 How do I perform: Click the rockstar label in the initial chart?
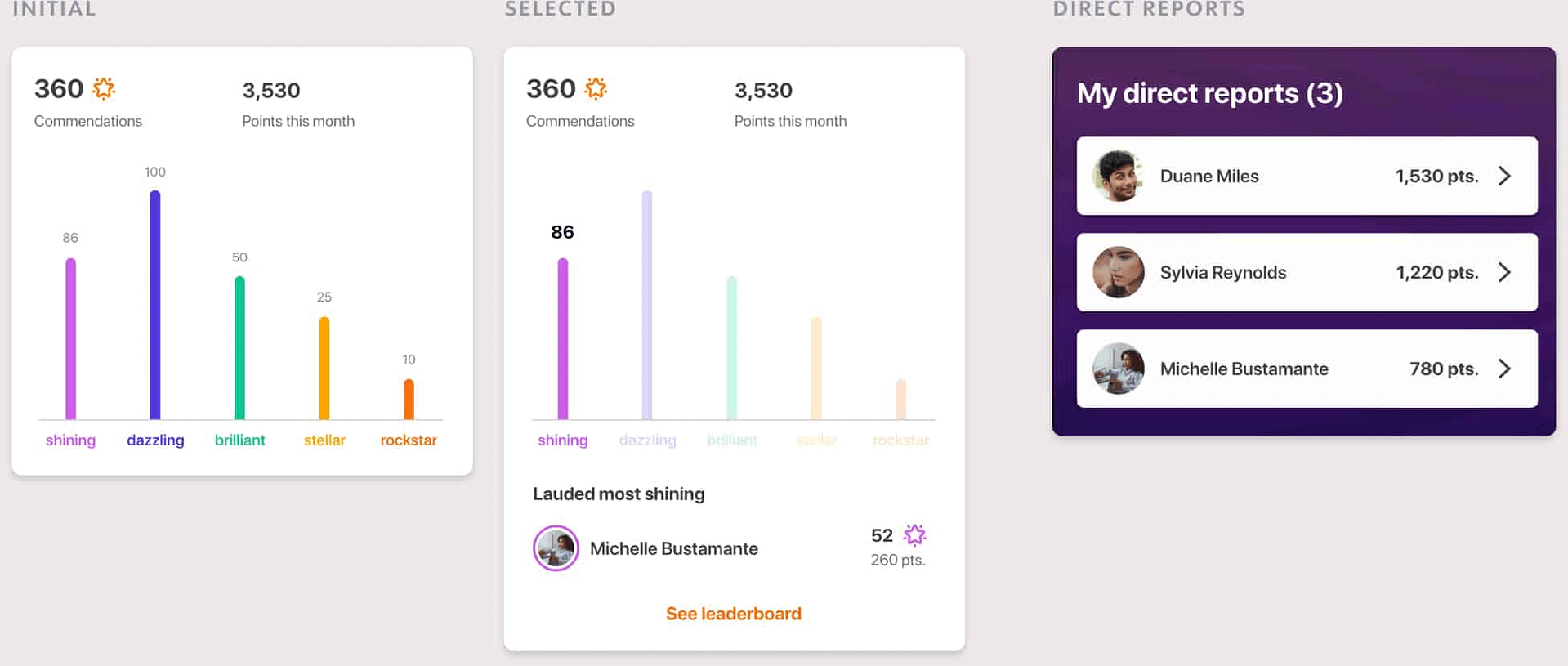[x=409, y=440]
